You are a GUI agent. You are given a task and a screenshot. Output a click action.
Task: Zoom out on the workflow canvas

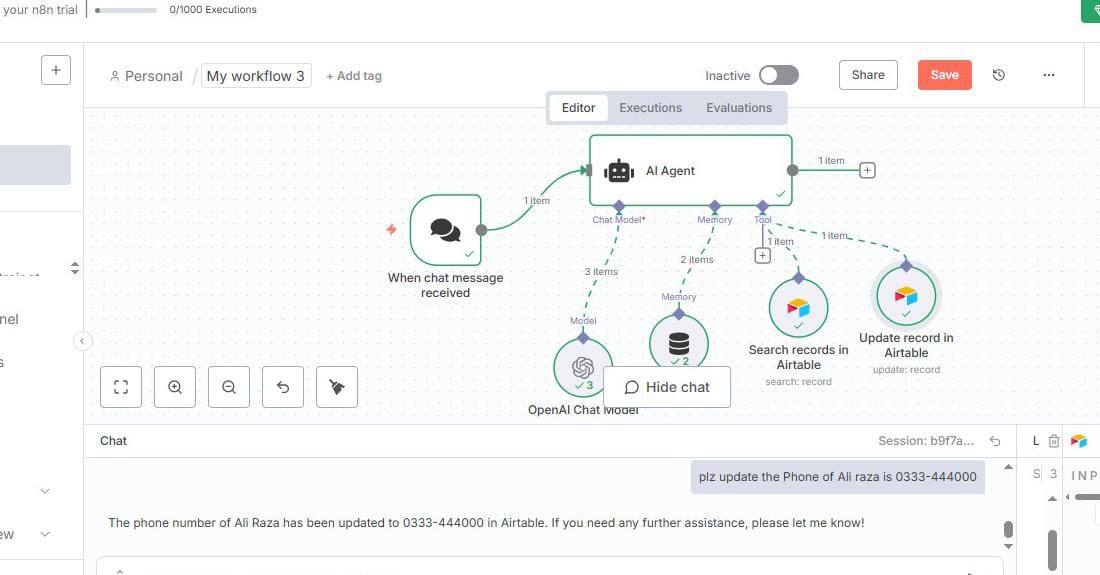[x=229, y=387]
